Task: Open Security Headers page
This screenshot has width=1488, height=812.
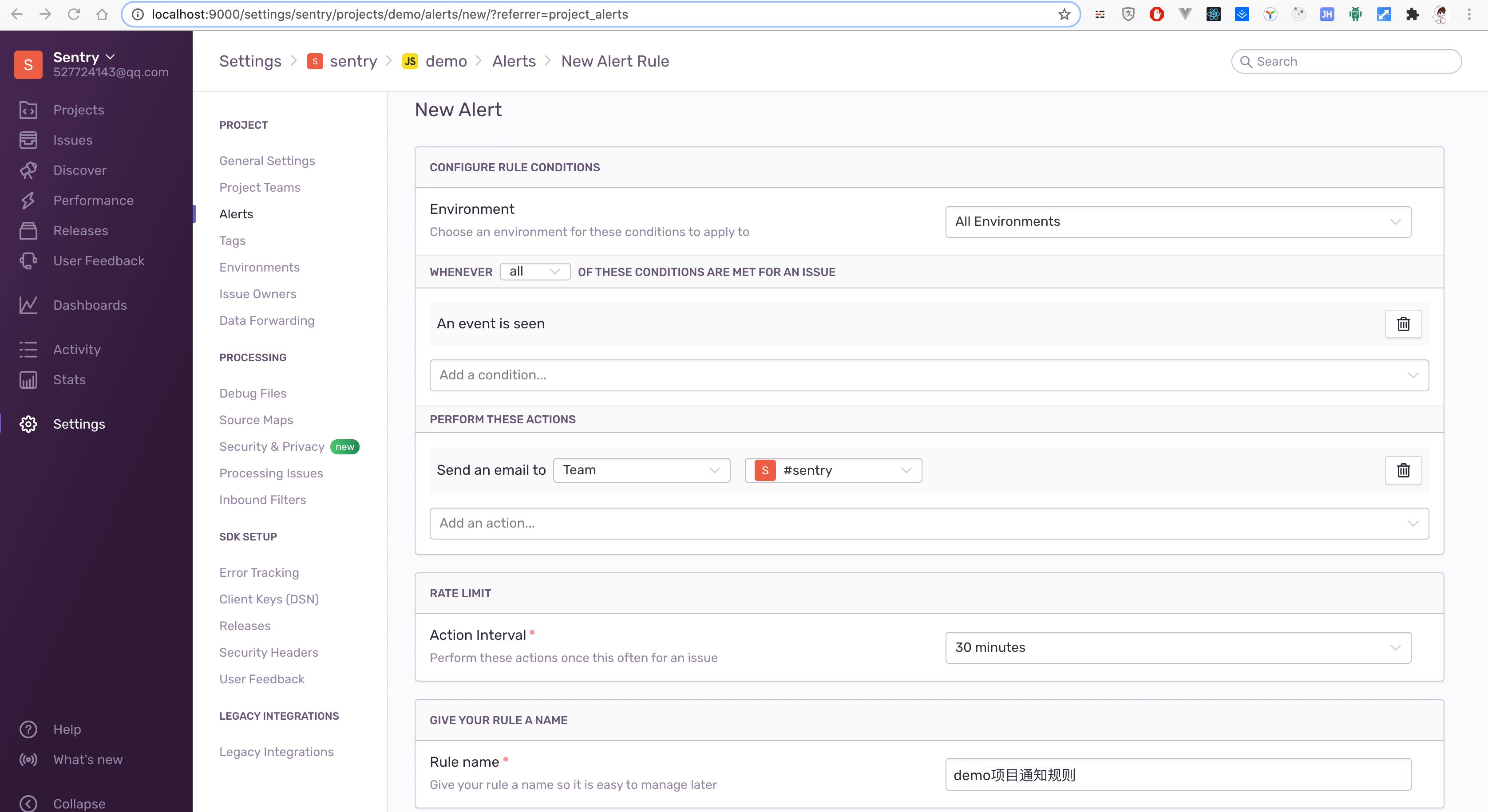Action: (269, 652)
